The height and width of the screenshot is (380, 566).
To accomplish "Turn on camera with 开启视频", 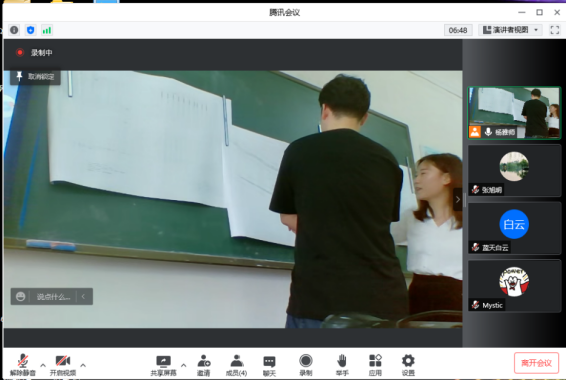I will [63, 365].
